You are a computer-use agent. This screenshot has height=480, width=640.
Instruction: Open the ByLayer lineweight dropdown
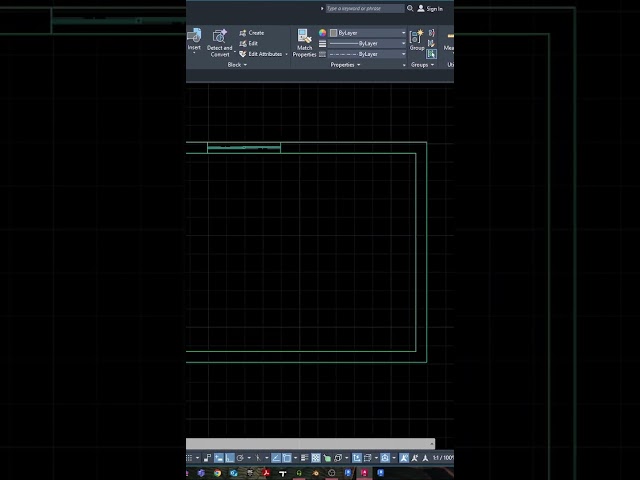click(x=367, y=43)
